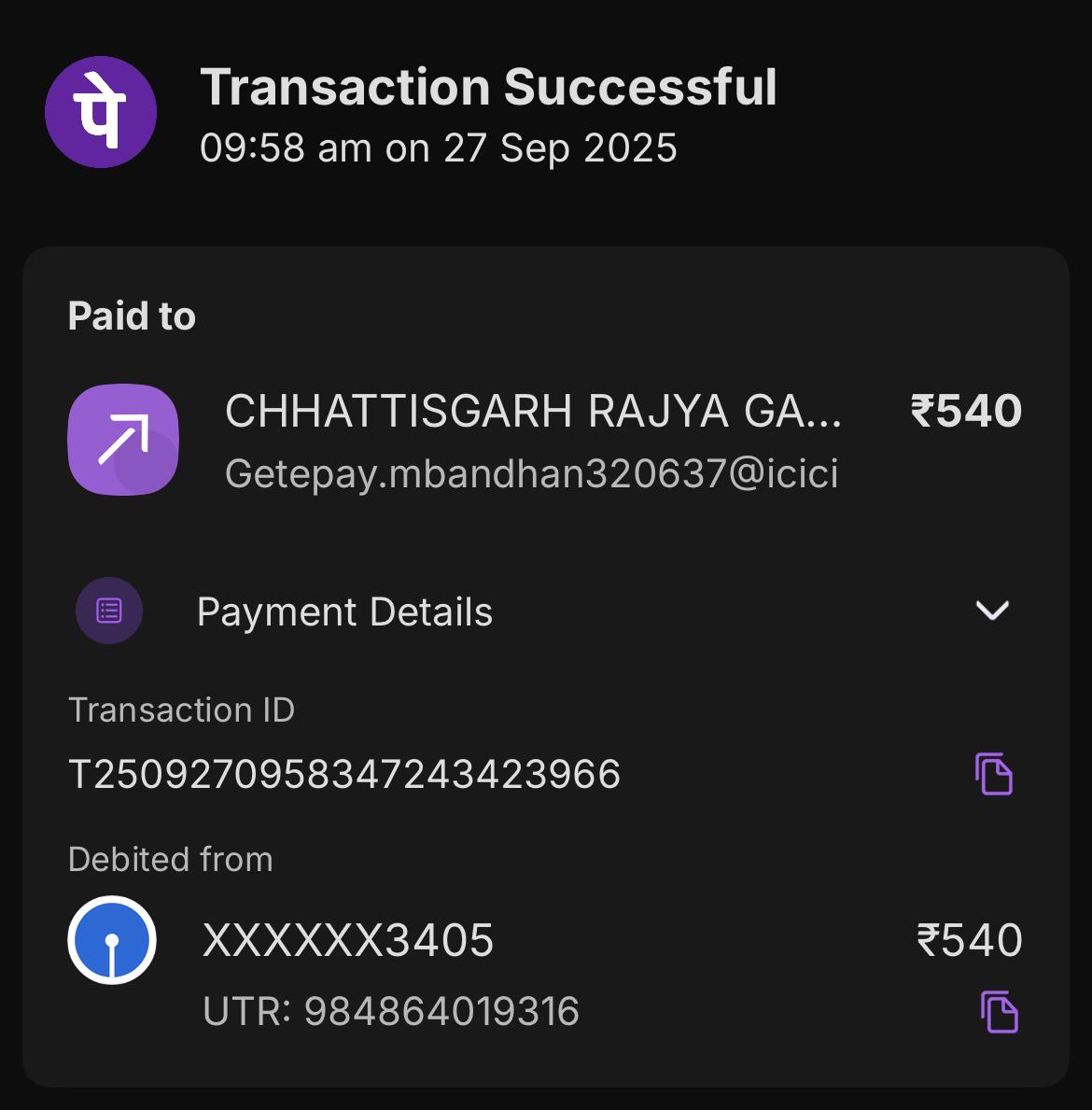1092x1110 pixels.
Task: Select the CHHATTISGARH RAJYA GA... recipient name
Action: point(533,412)
